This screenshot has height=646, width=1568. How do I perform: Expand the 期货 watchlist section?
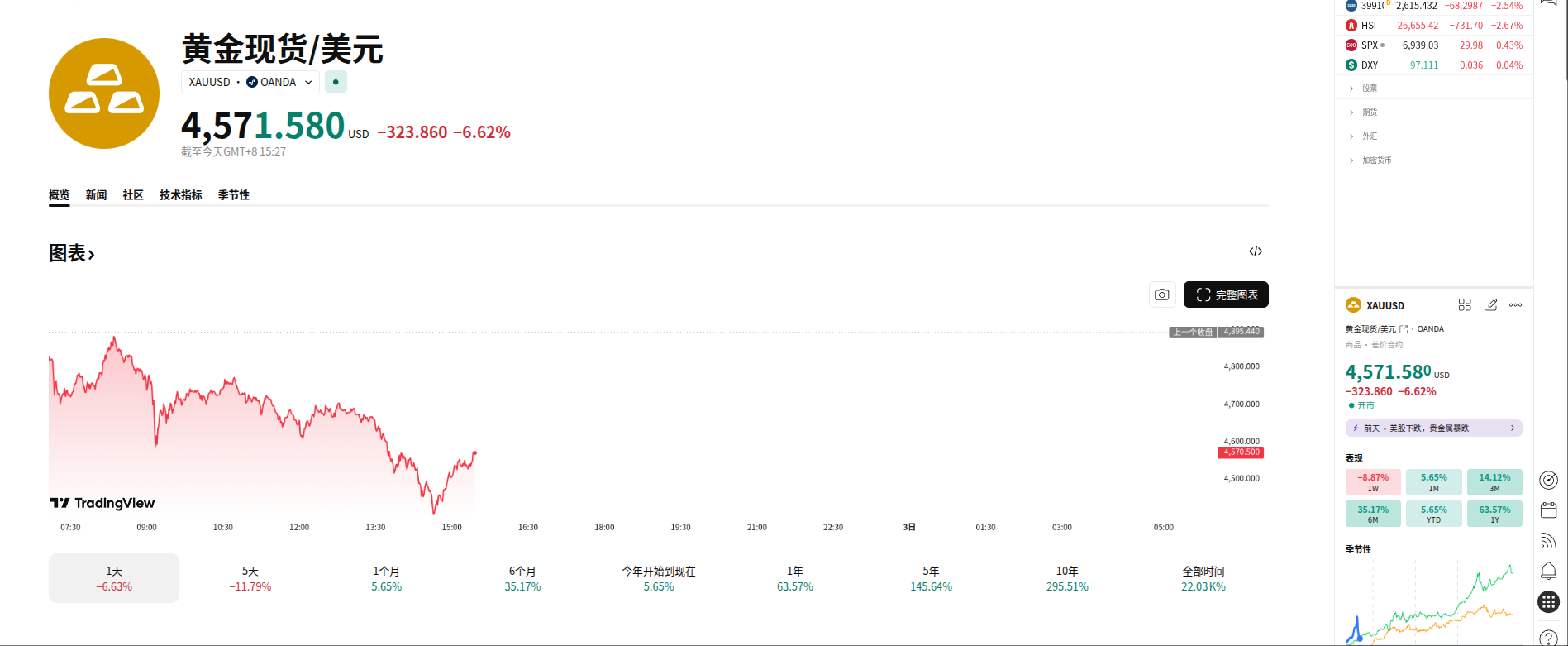click(1369, 112)
